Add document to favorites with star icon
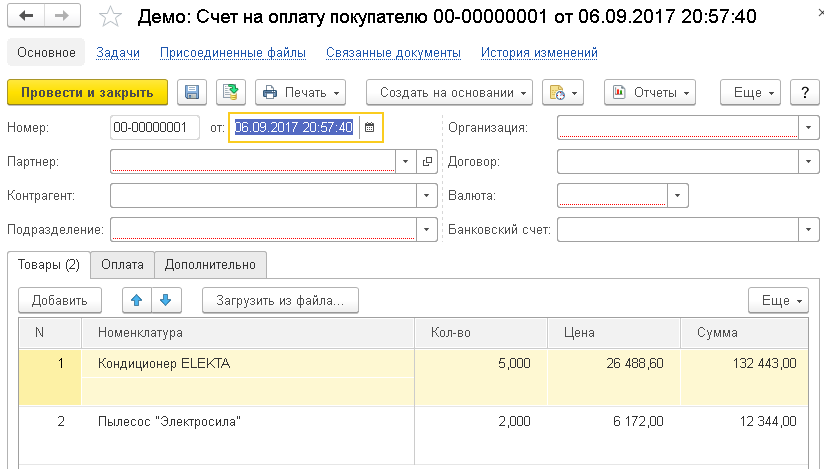The width and height of the screenshot is (824, 469). (115, 18)
